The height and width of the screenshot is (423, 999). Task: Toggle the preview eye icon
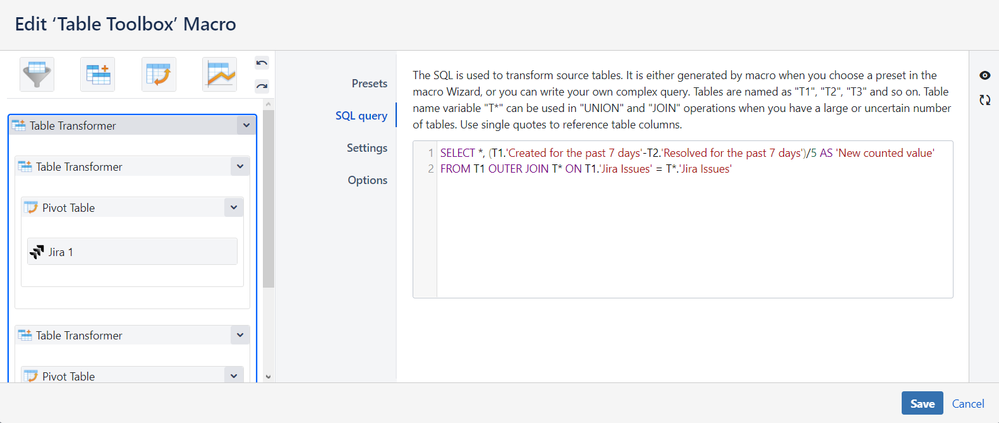click(985, 76)
